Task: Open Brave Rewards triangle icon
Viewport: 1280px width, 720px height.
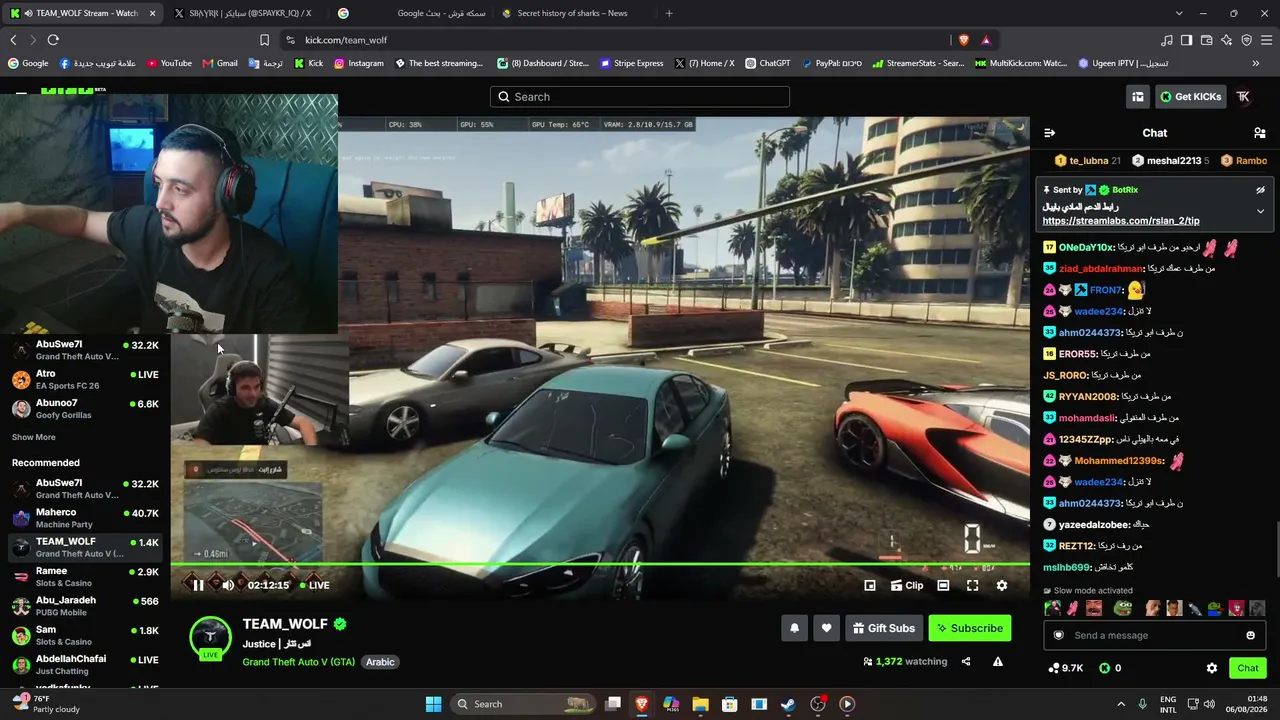Action: (x=986, y=40)
